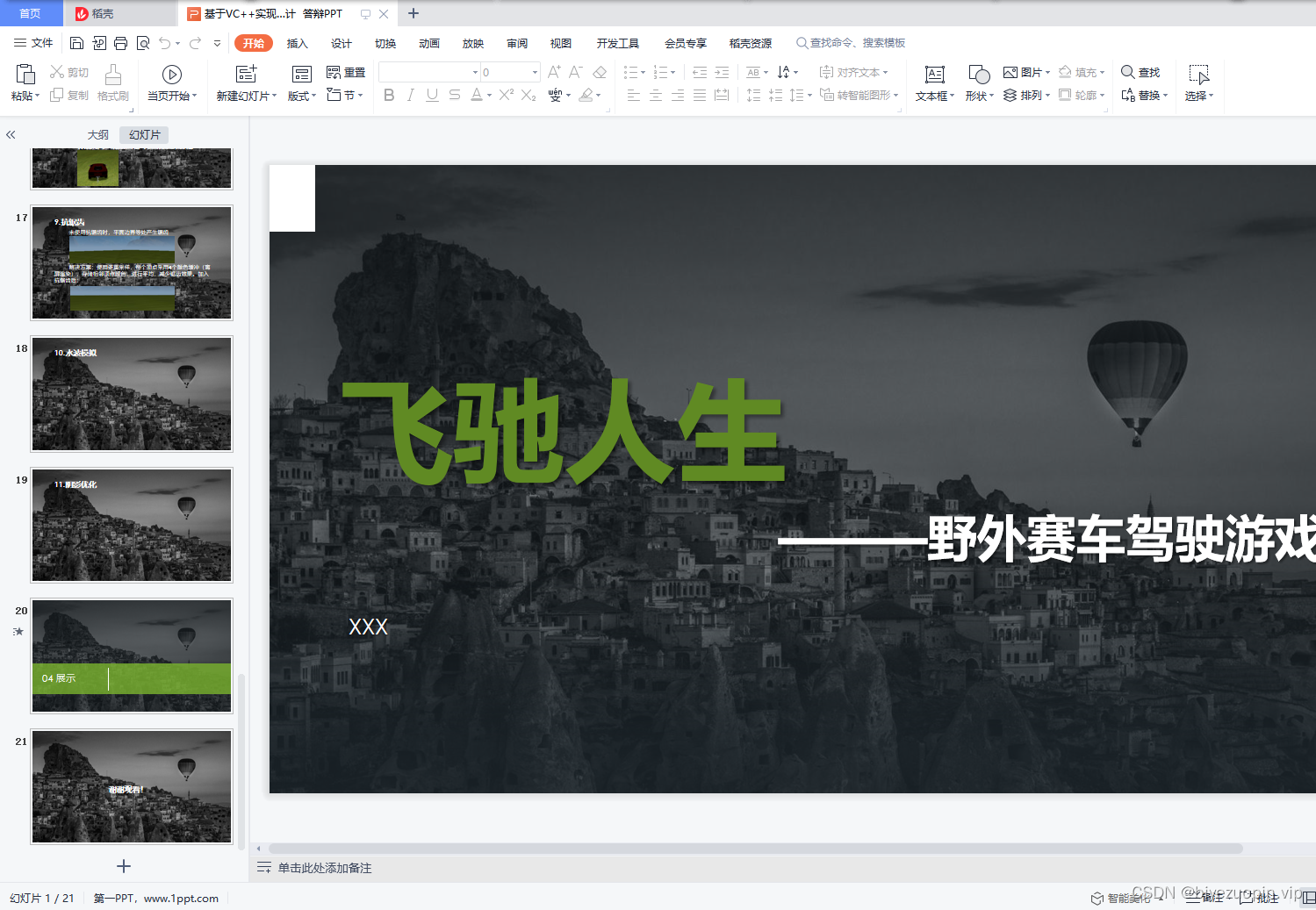Start slideshow from current page (当页开始)
The height and width of the screenshot is (910, 1316).
point(172,83)
